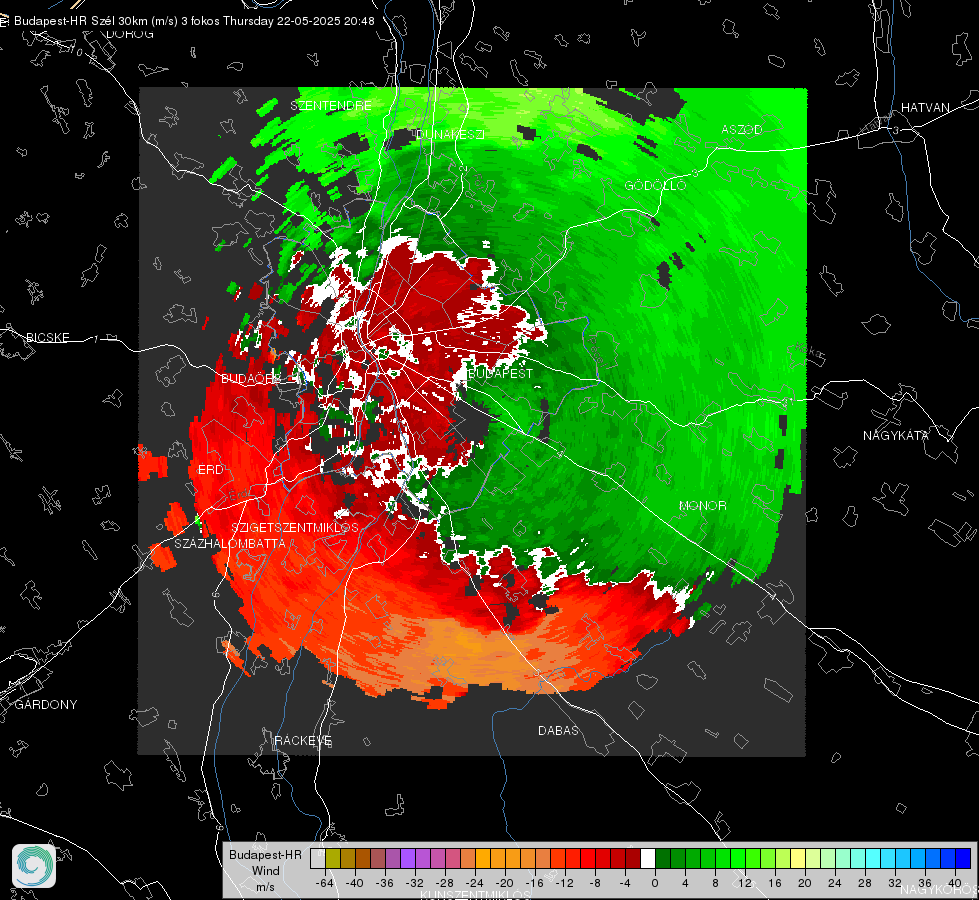This screenshot has width=979, height=900.
Task: Select the BICSKE town label
Action: (x=47, y=337)
